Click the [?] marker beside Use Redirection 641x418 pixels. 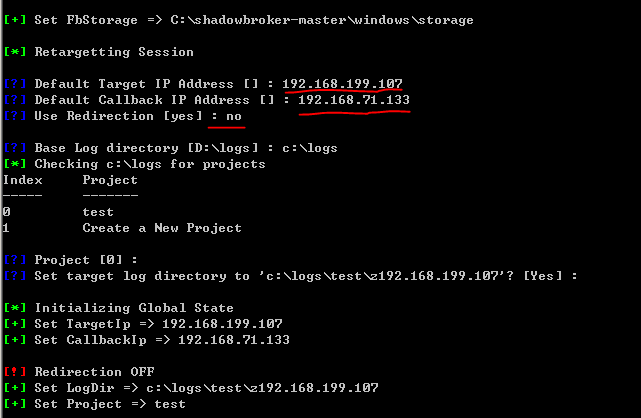[15, 116]
